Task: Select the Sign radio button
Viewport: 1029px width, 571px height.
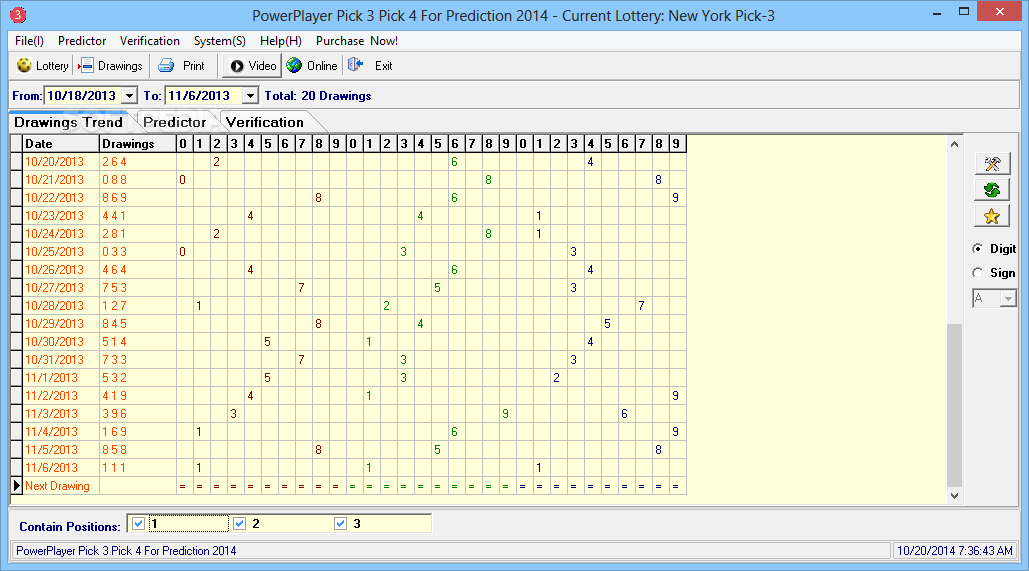Action: point(978,272)
